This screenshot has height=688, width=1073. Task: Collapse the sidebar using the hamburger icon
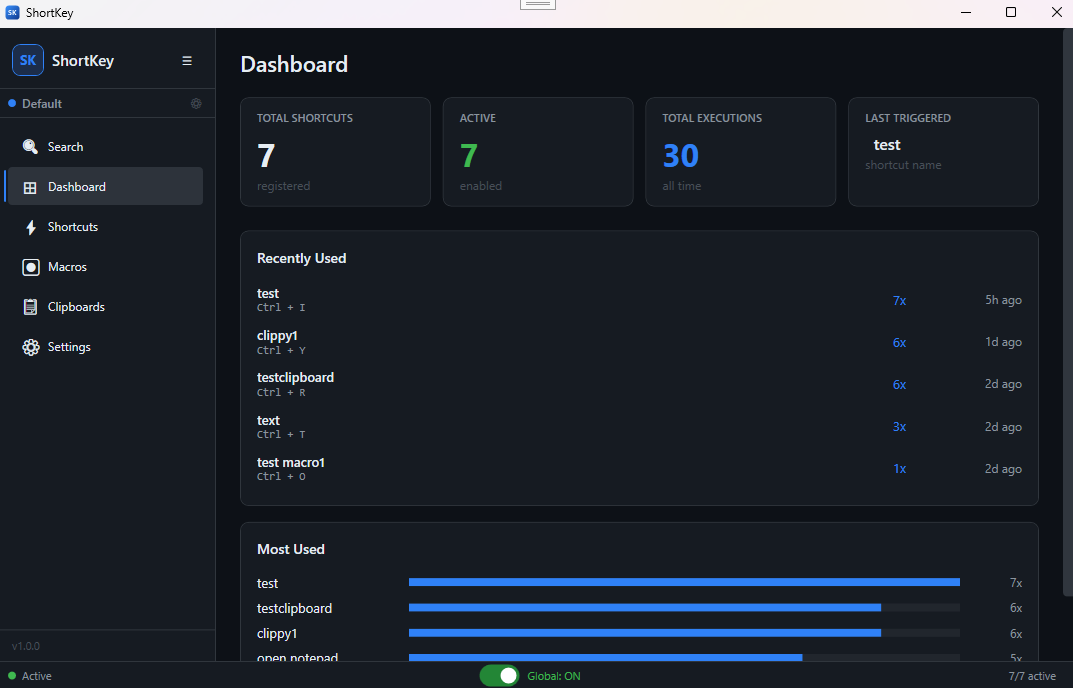tap(187, 60)
